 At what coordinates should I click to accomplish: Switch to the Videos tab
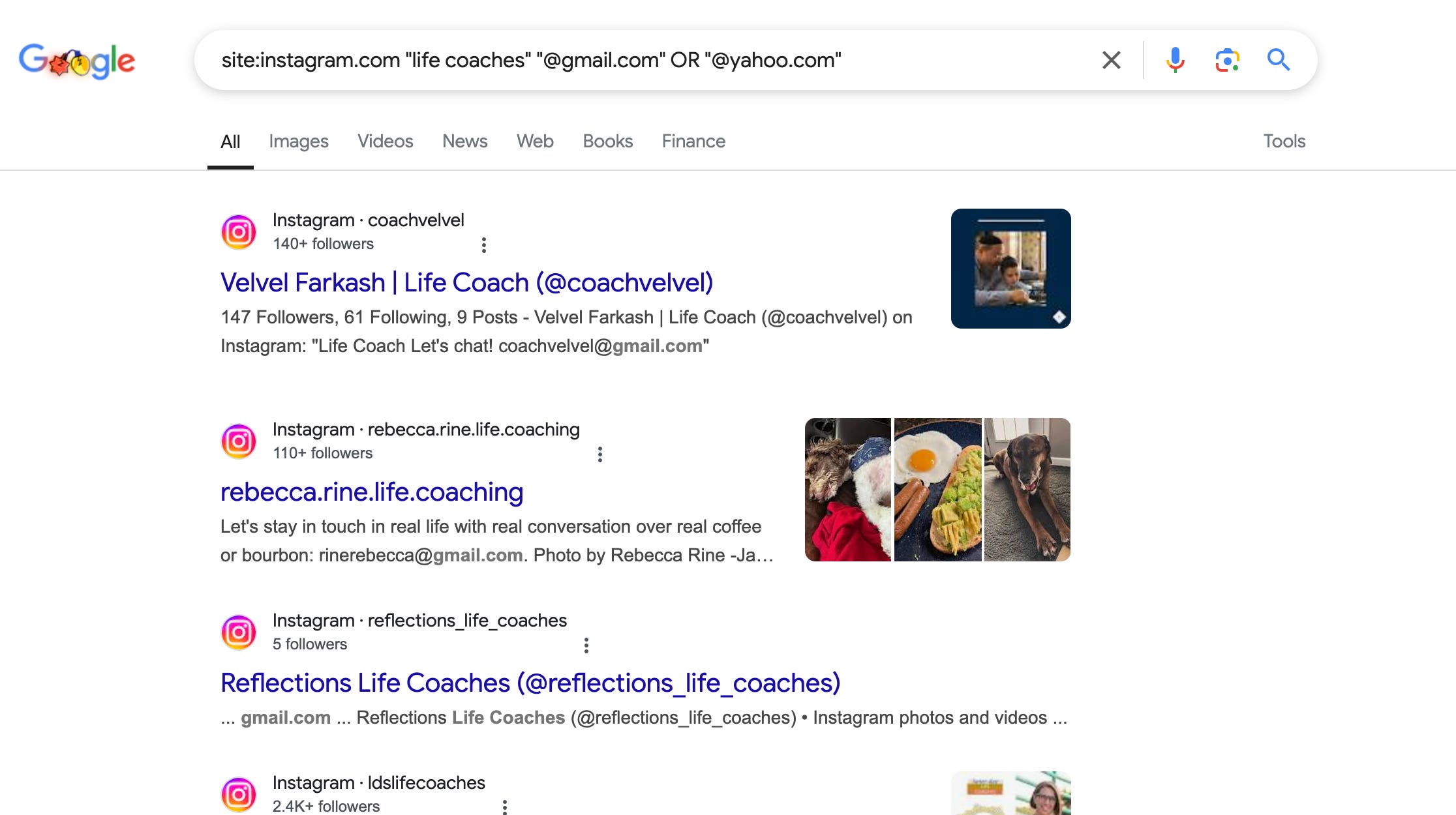pos(386,141)
